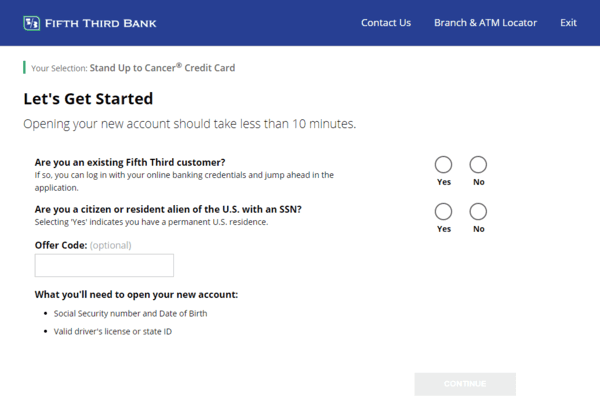Click the citizen or resident alien question text
The image size is (600, 408).
[x=168, y=209]
